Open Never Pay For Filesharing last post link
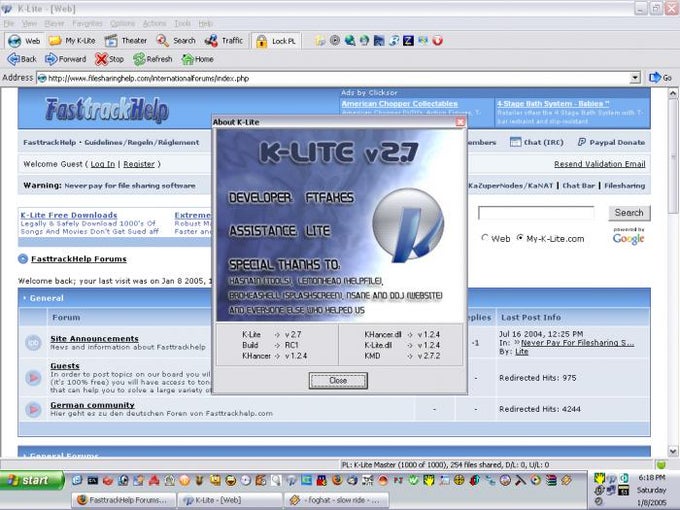Image resolution: width=680 pixels, height=510 pixels. (x=577, y=343)
